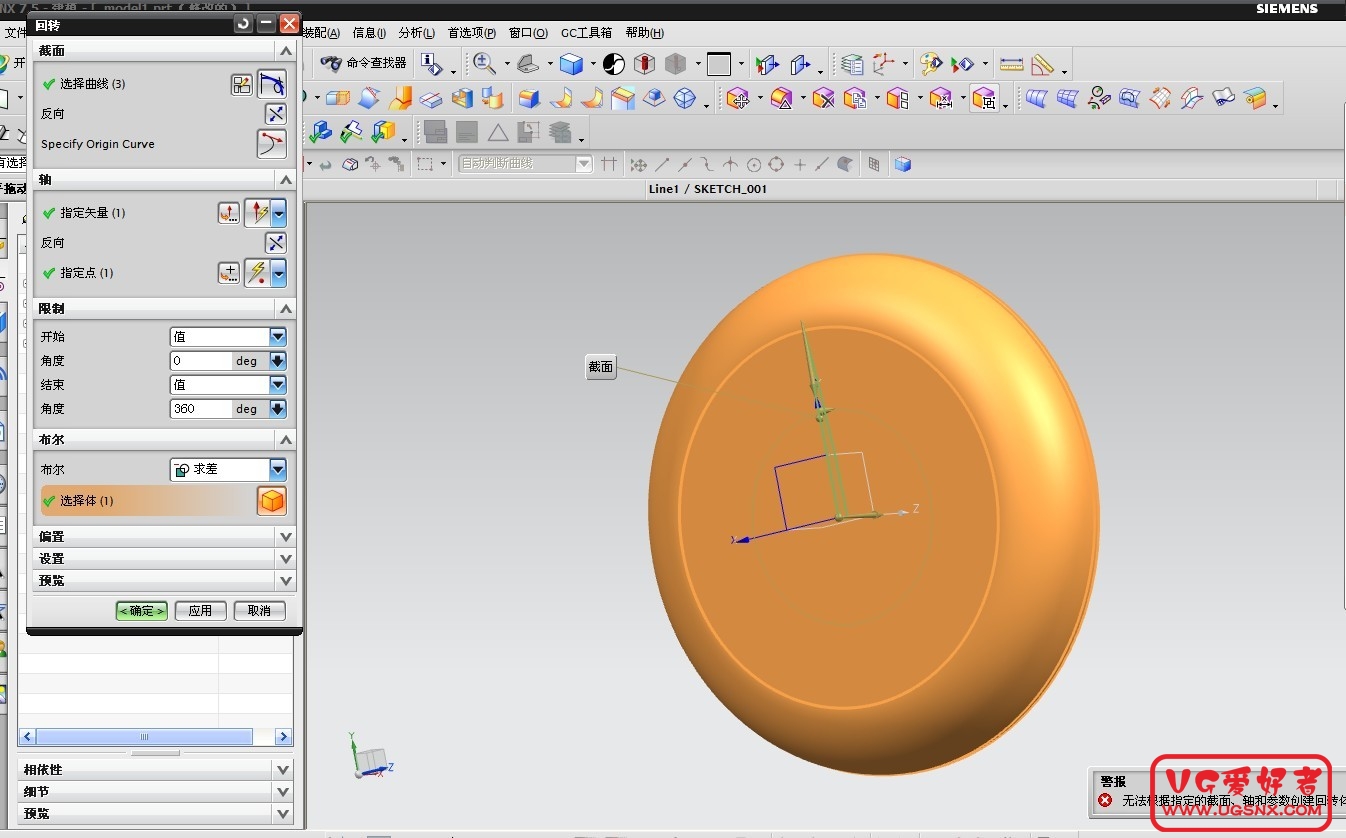Open the point dialog icon beside 指定点

[x=229, y=273]
